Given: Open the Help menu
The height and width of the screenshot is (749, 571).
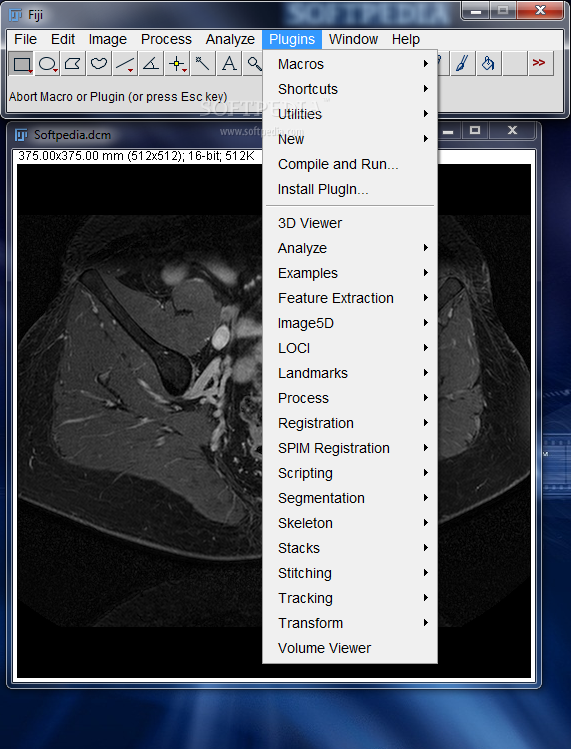Looking at the screenshot, I should 406,39.
